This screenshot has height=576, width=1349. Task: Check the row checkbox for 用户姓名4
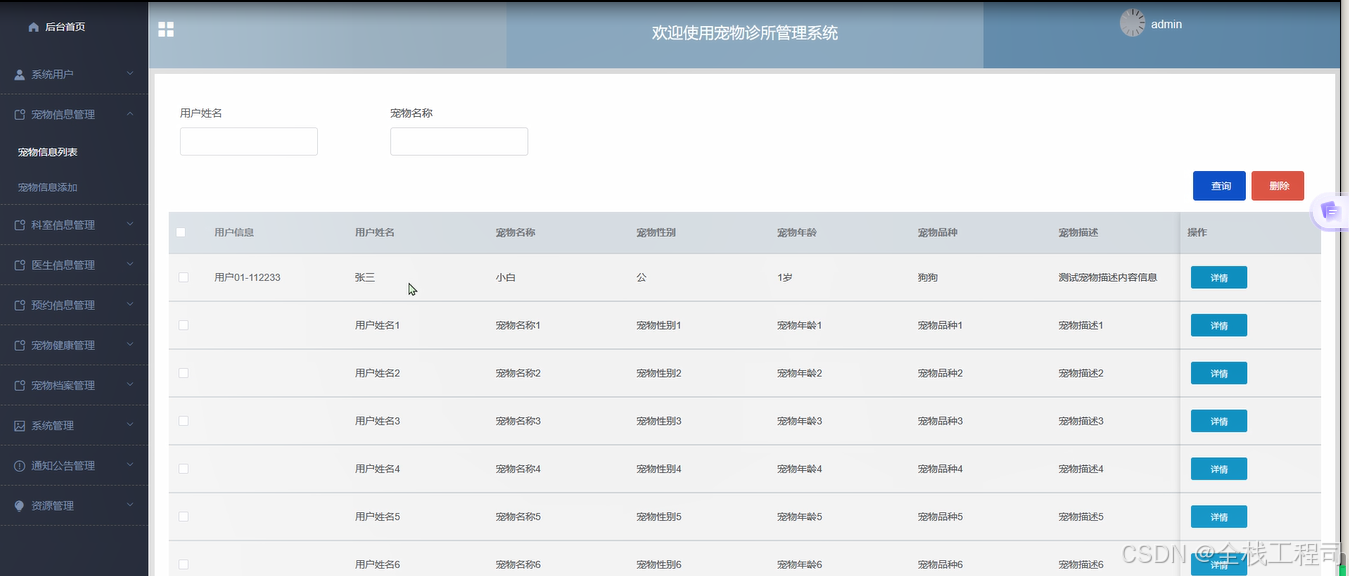pyautogui.click(x=183, y=469)
